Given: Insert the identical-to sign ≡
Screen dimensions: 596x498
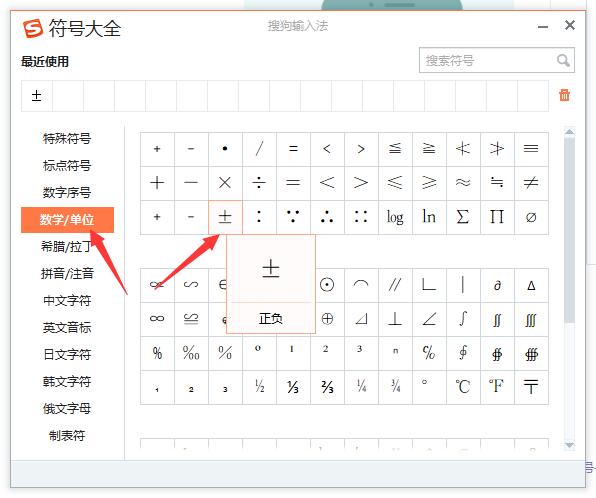Looking at the screenshot, I should click(x=531, y=149).
